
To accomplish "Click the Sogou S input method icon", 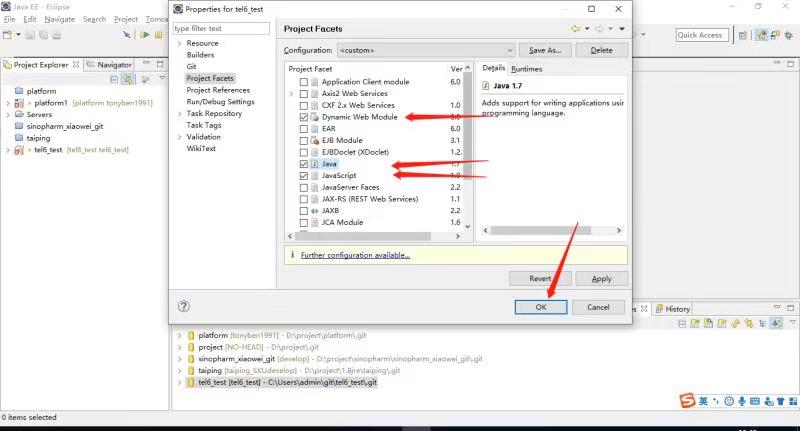I will tap(687, 400).
